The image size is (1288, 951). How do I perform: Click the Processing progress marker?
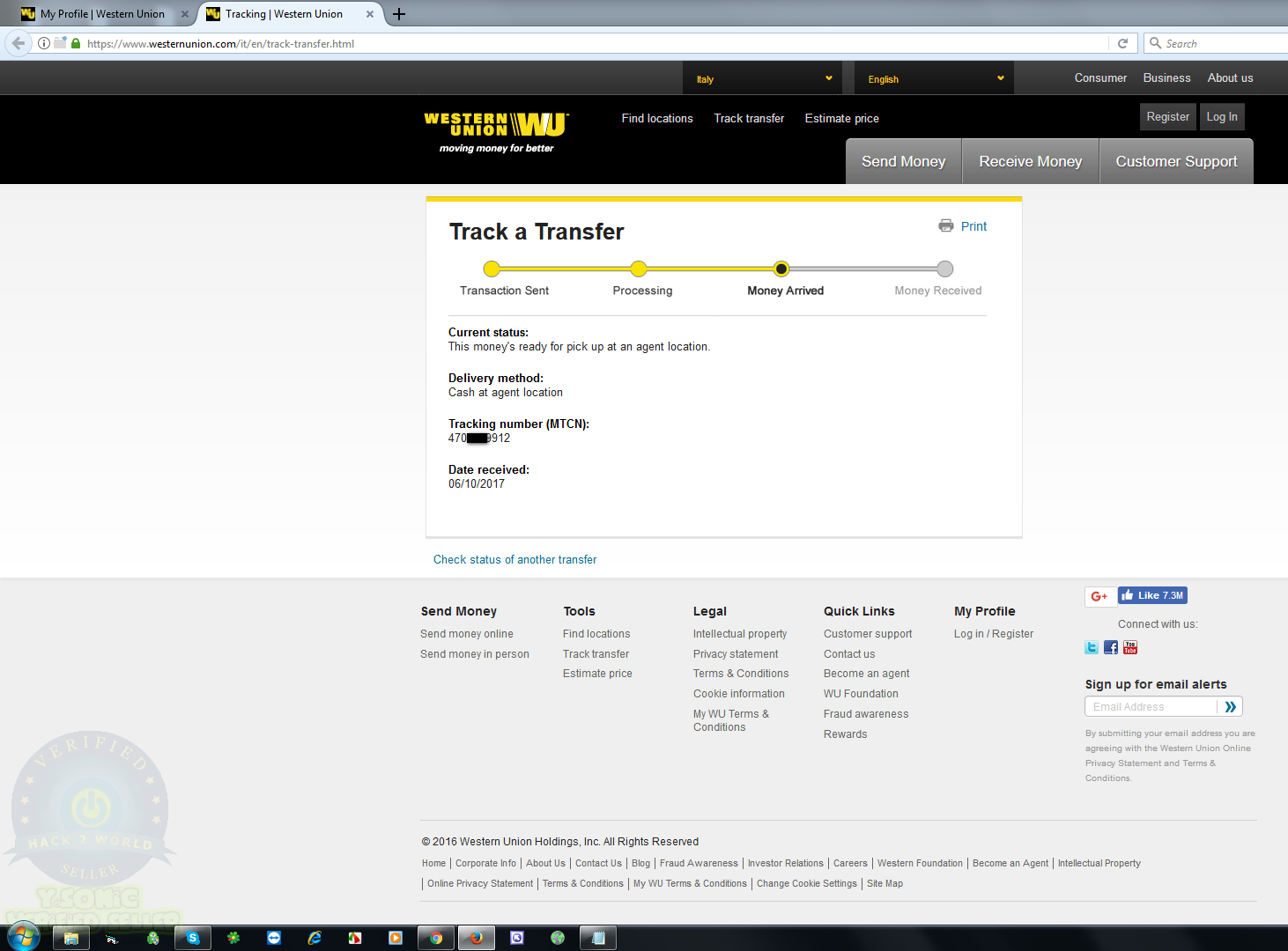(x=639, y=269)
